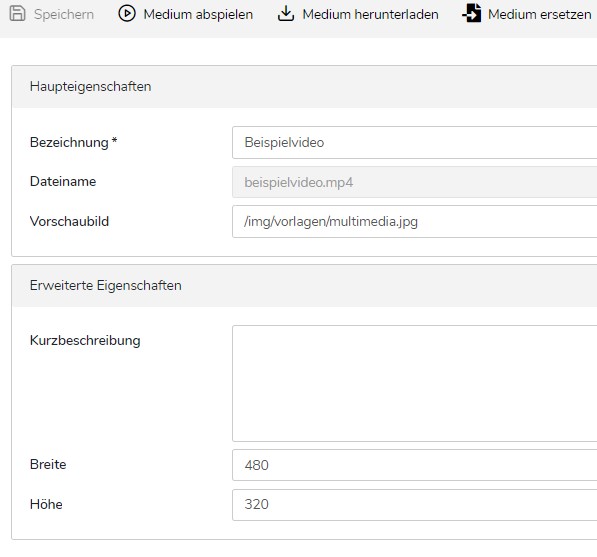Click the Höhe label
Image resolution: width=597 pixels, height=557 pixels.
[46, 504]
